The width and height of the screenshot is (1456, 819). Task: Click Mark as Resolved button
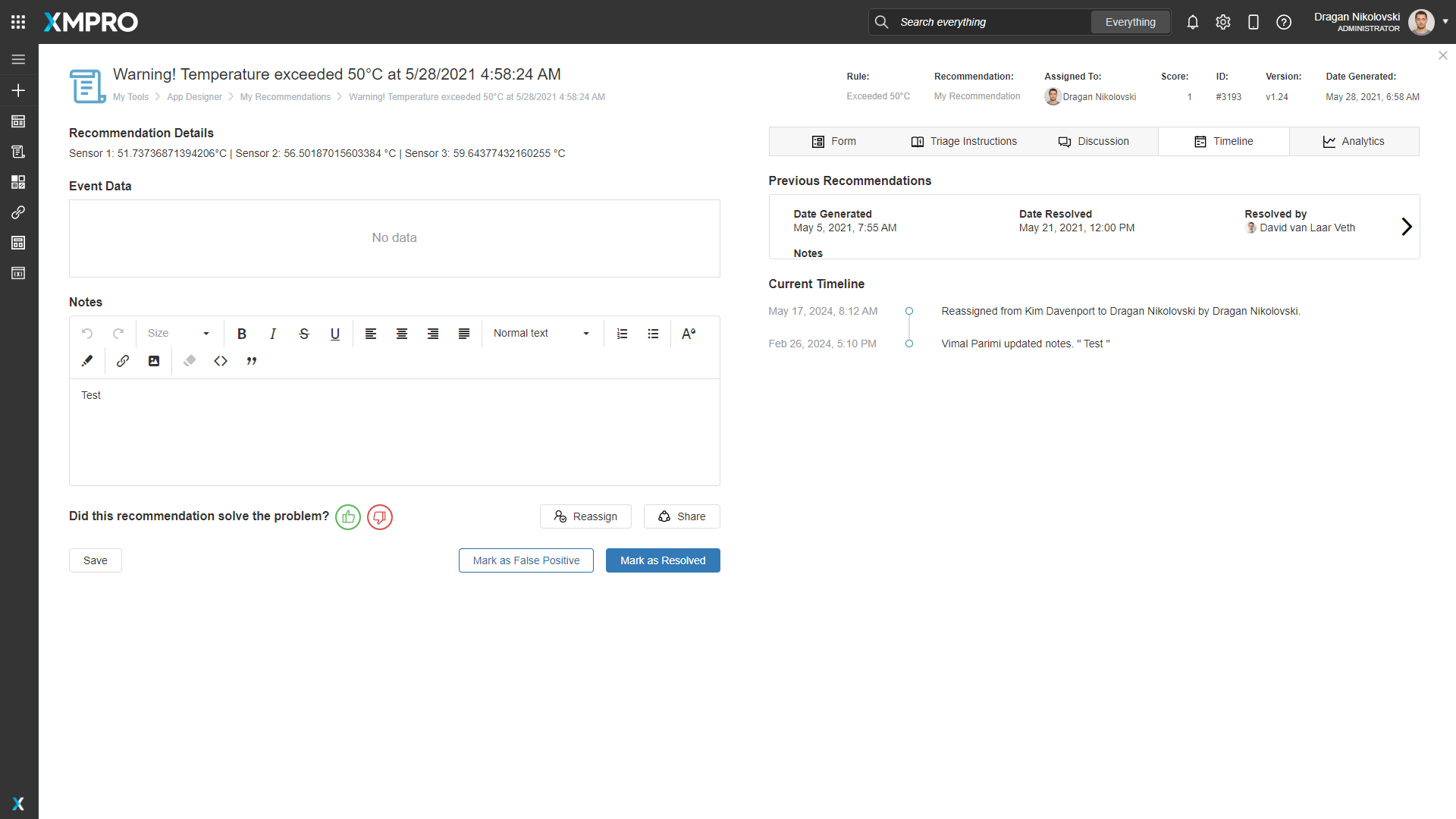(663, 560)
